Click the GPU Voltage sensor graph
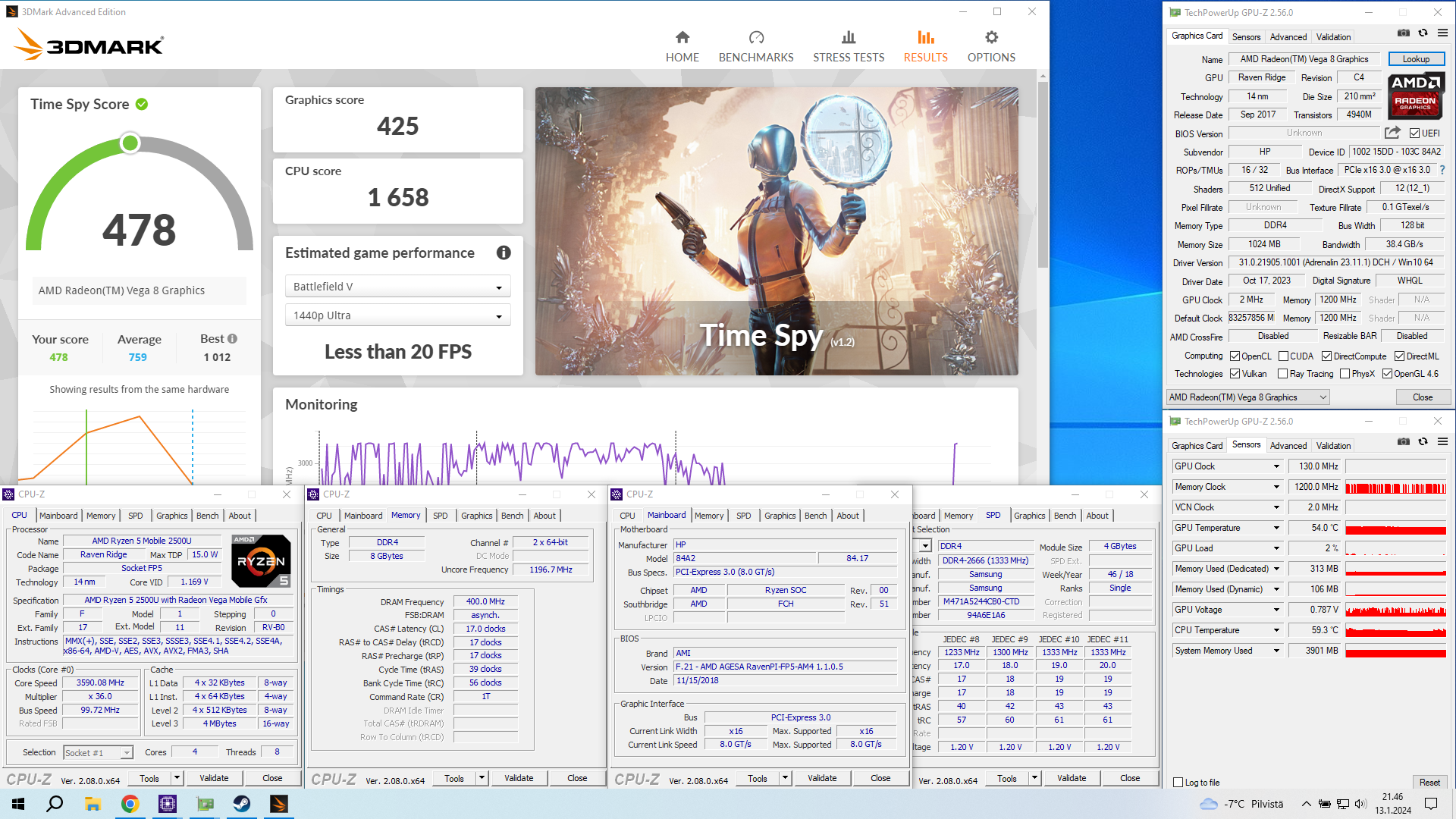Viewport: 1456px width, 819px height. point(1396,610)
